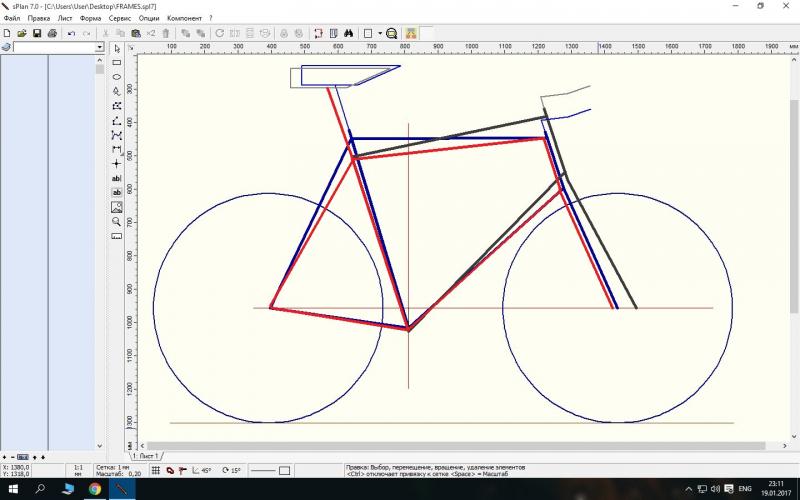Viewport: 800px width, 500px height.
Task: Open the Файл menu
Action: 12,18
